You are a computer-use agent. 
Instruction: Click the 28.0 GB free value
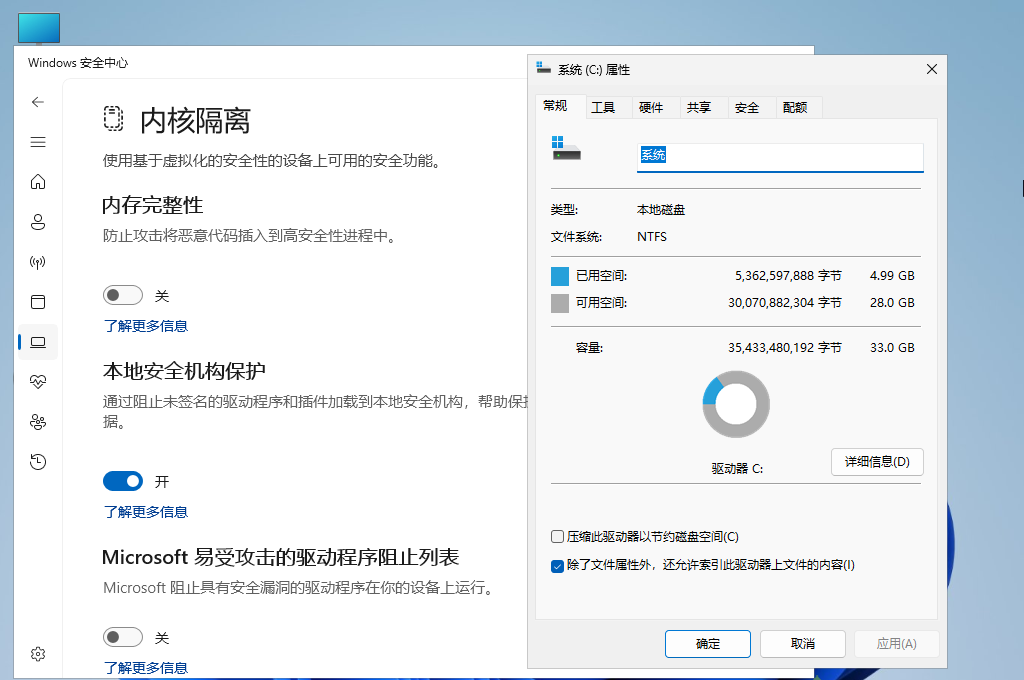coord(892,302)
